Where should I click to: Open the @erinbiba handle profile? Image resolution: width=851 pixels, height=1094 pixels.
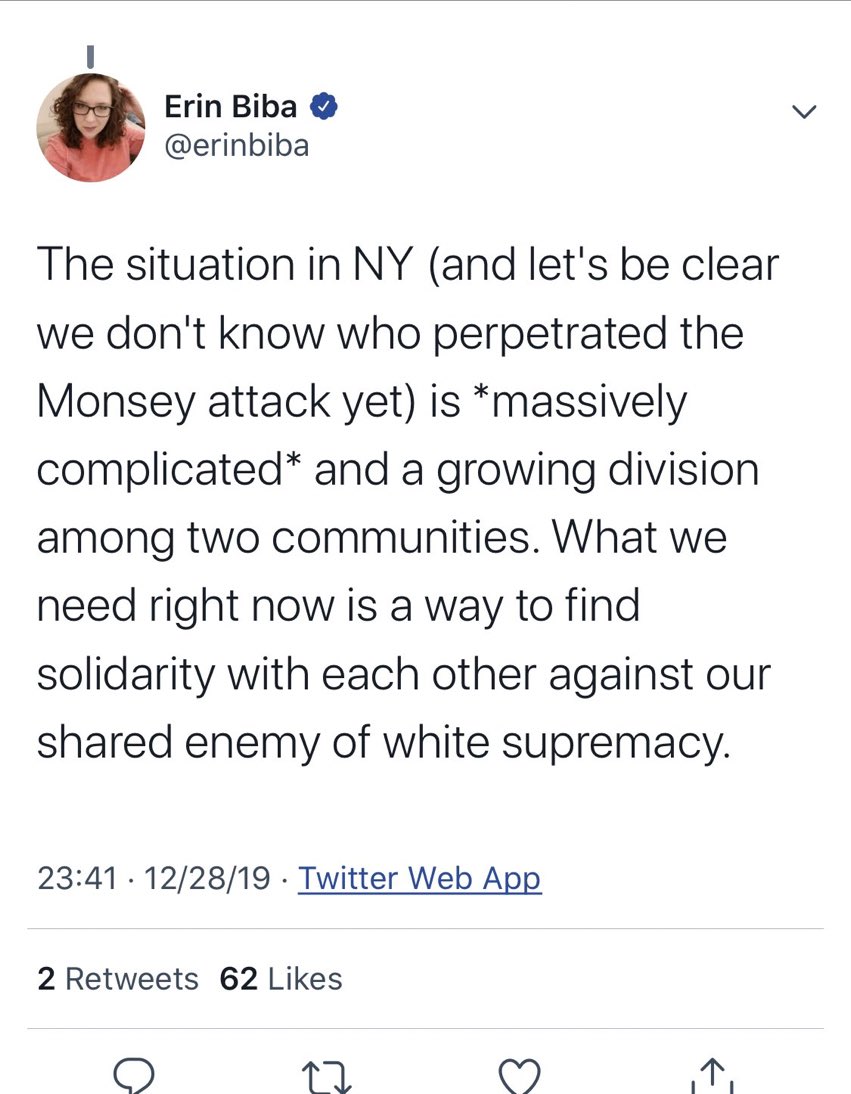pyautogui.click(x=236, y=145)
